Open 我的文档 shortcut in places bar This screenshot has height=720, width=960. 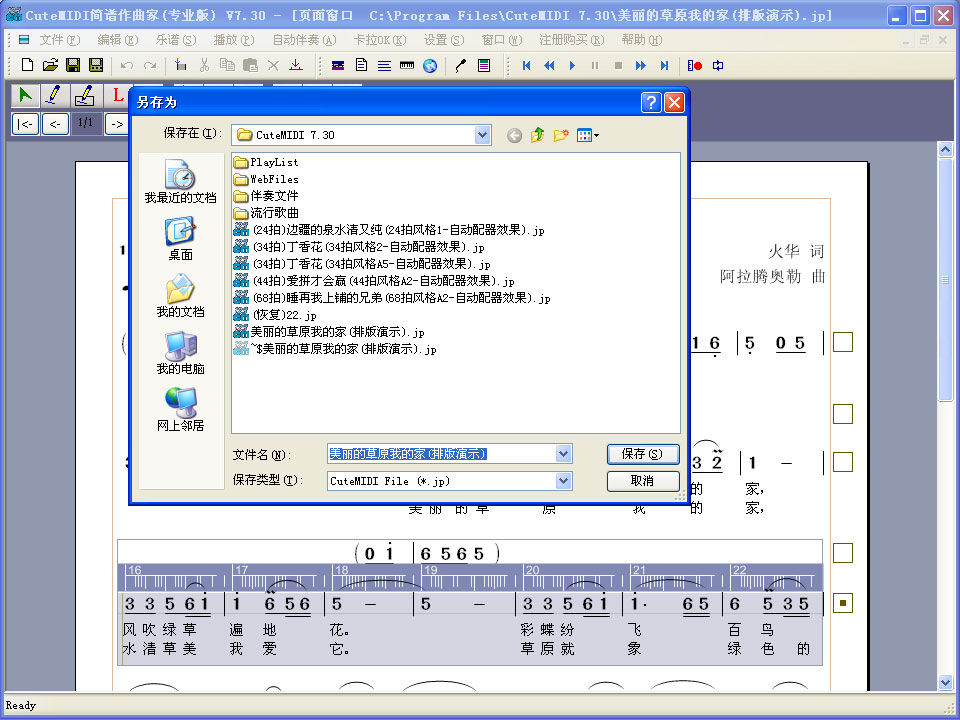coord(180,296)
